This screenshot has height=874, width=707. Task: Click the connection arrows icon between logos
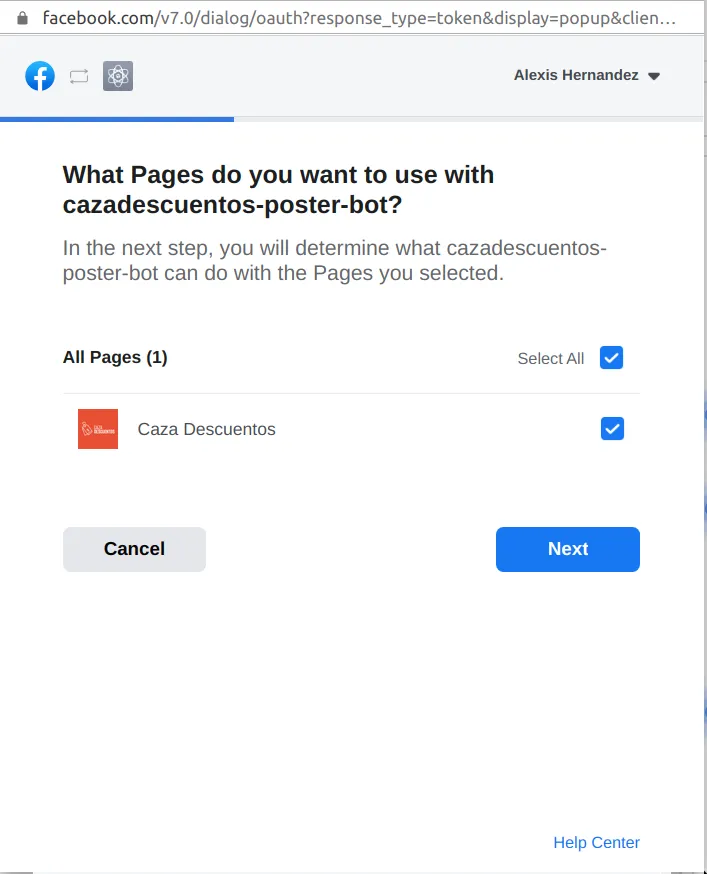click(79, 76)
